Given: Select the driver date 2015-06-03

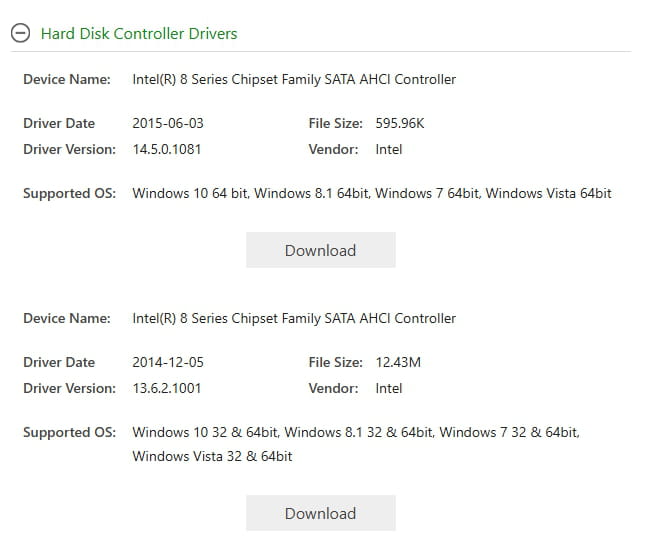Looking at the screenshot, I should (168, 123).
